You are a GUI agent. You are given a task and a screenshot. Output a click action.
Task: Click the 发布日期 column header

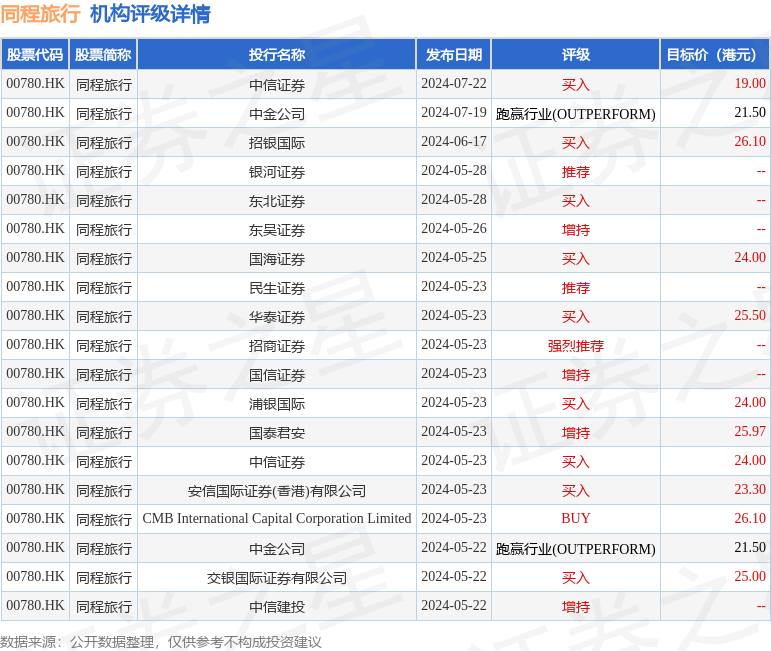(x=454, y=55)
